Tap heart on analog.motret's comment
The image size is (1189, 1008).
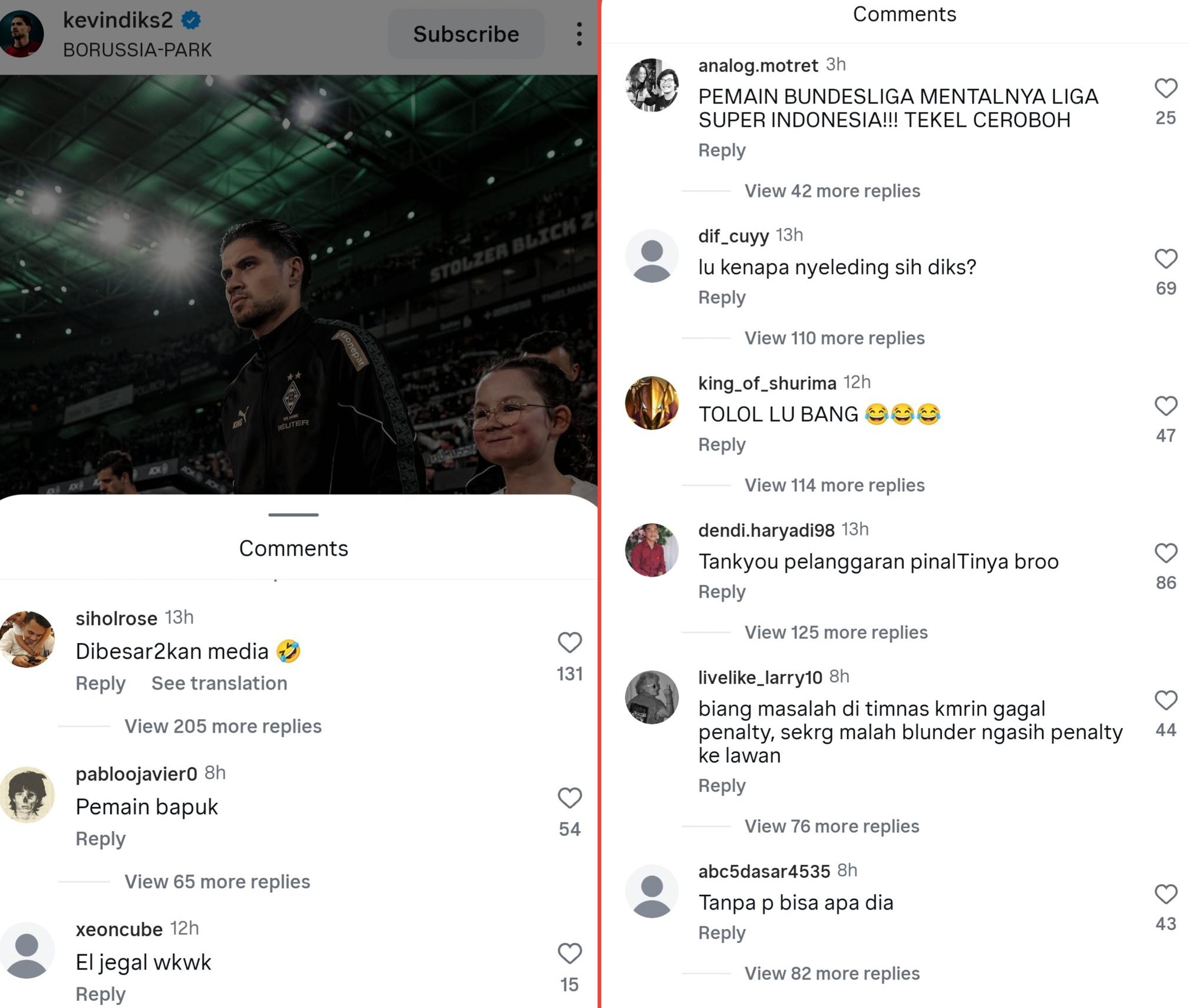(1165, 88)
